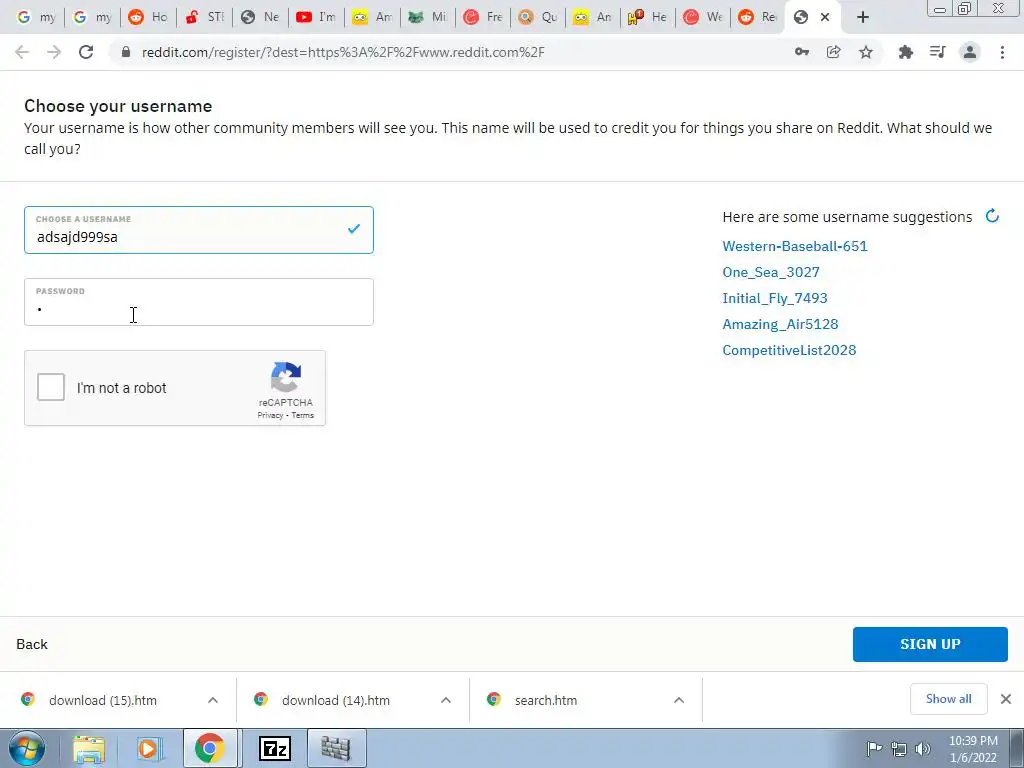Switch to the Reddit 'Re' tab
Screen dimensions: 1024x768
(758, 18)
